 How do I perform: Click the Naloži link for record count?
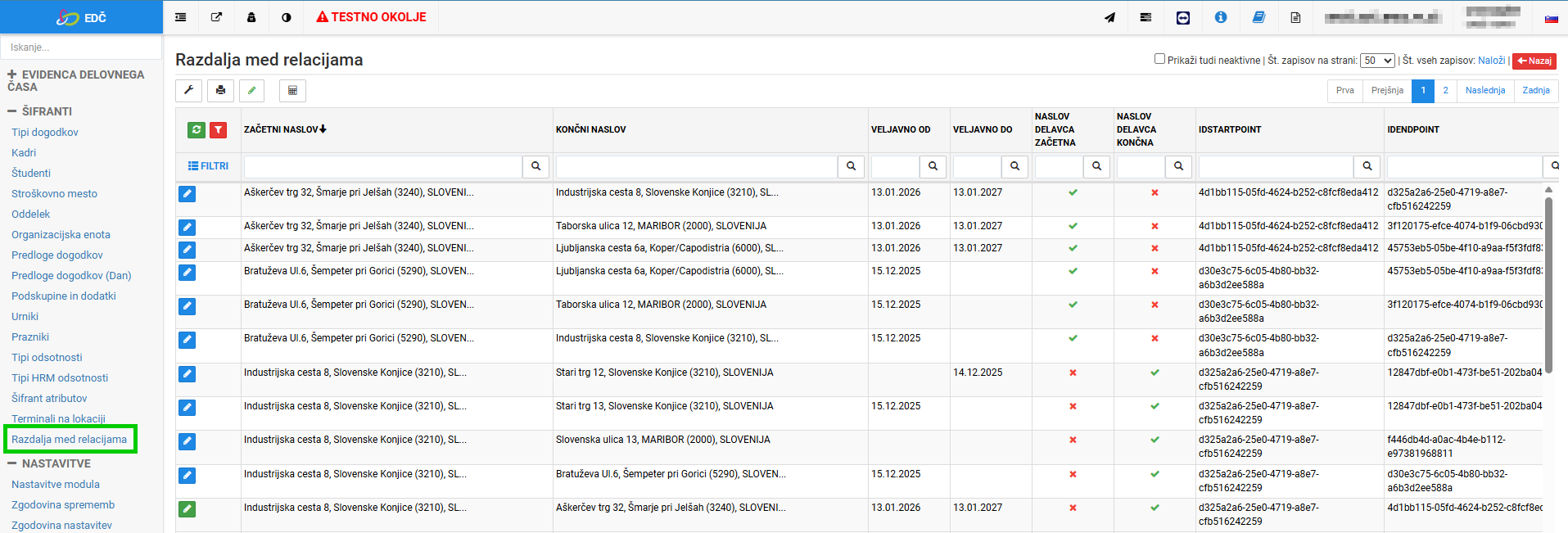pyautogui.click(x=1491, y=61)
